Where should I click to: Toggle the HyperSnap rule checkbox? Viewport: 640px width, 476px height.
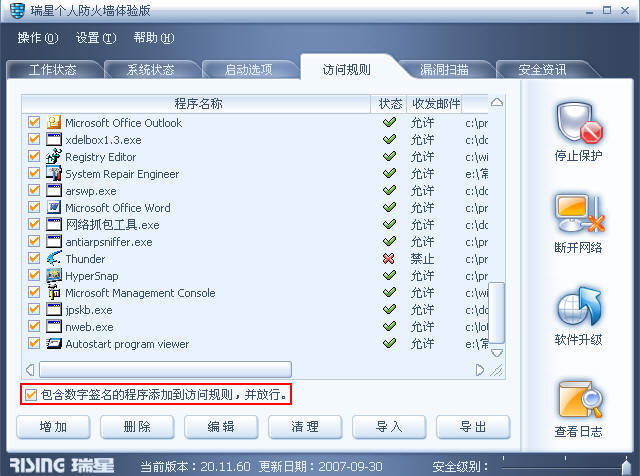click(34, 275)
